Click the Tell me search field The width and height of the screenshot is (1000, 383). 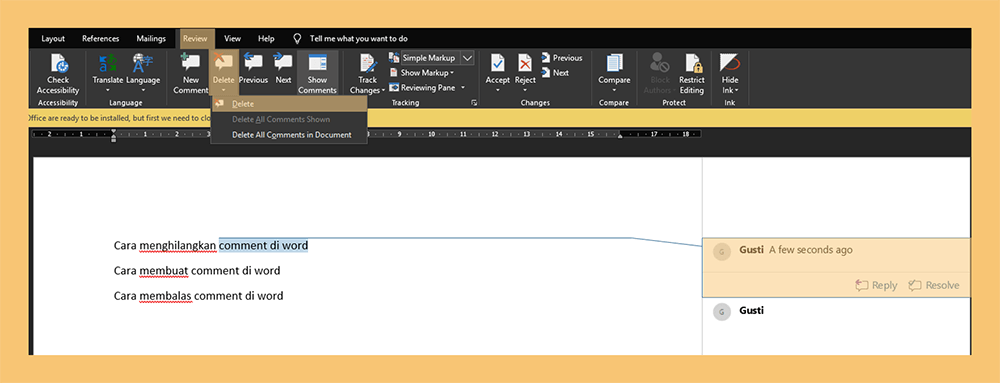358,39
